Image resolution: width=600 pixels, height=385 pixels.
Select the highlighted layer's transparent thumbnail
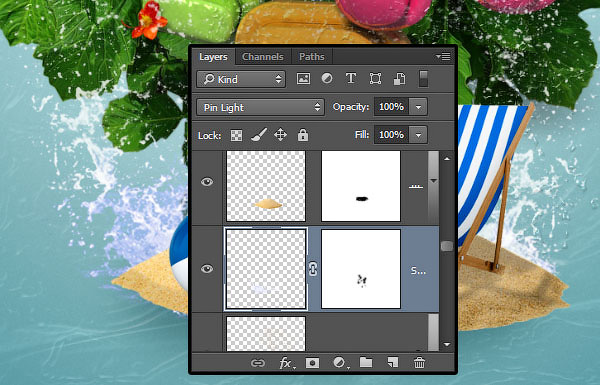click(266, 269)
